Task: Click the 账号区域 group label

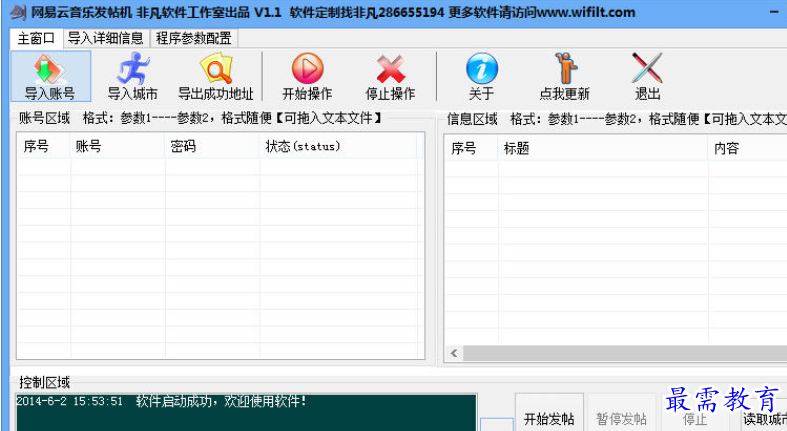Action: [x=44, y=118]
